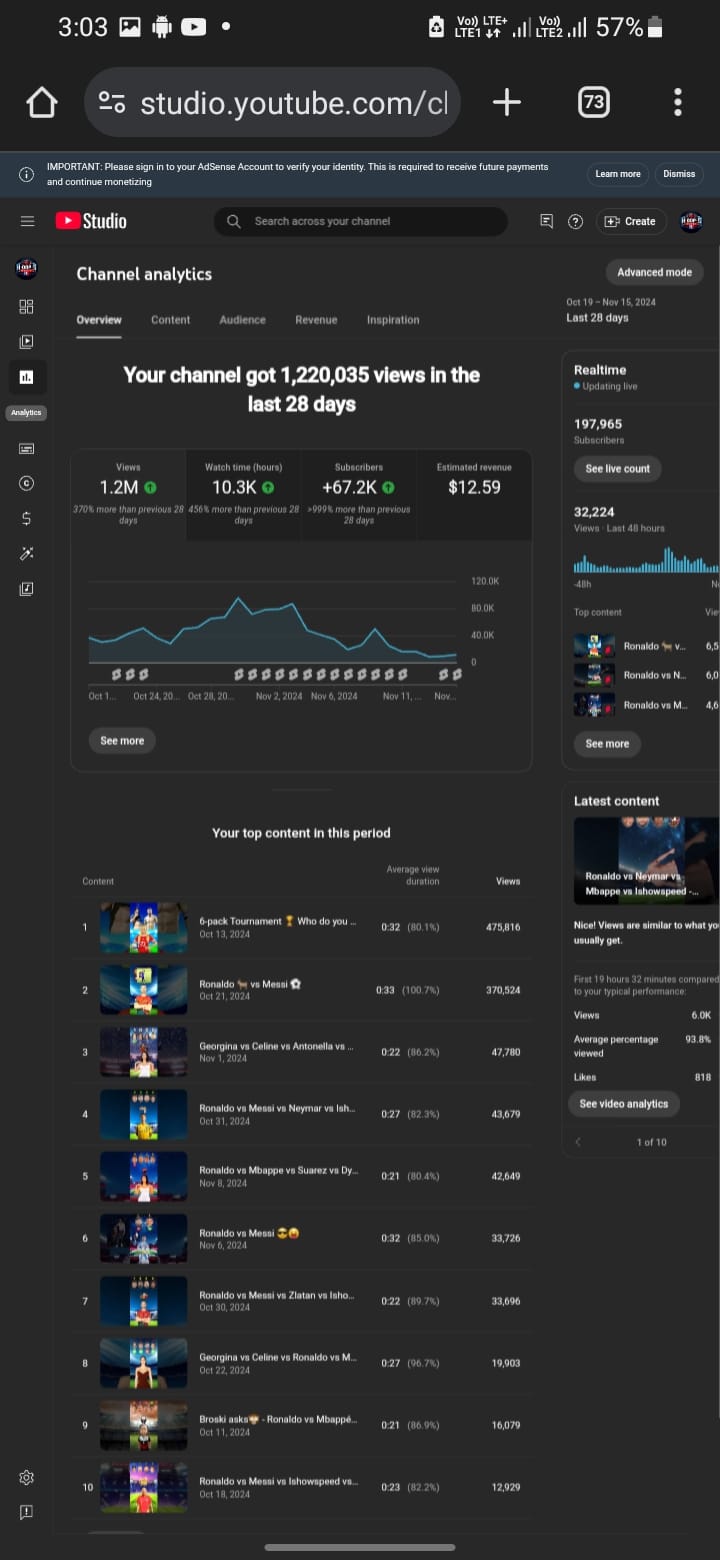This screenshot has height=1560, width=720.
Task: Click the search magnifier icon
Action: coord(234,221)
